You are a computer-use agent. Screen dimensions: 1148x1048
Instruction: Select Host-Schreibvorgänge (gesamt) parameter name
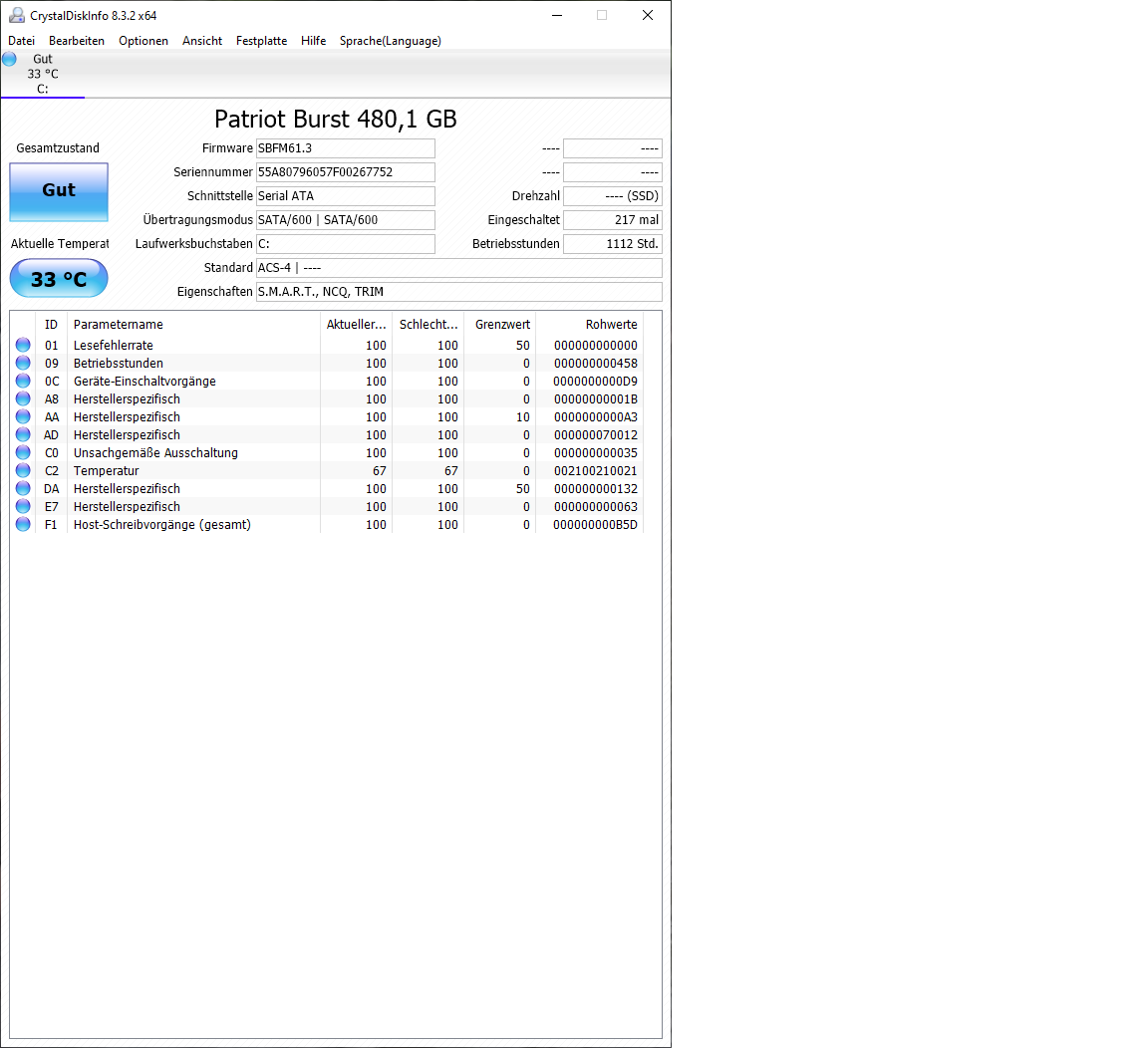pyautogui.click(x=161, y=525)
